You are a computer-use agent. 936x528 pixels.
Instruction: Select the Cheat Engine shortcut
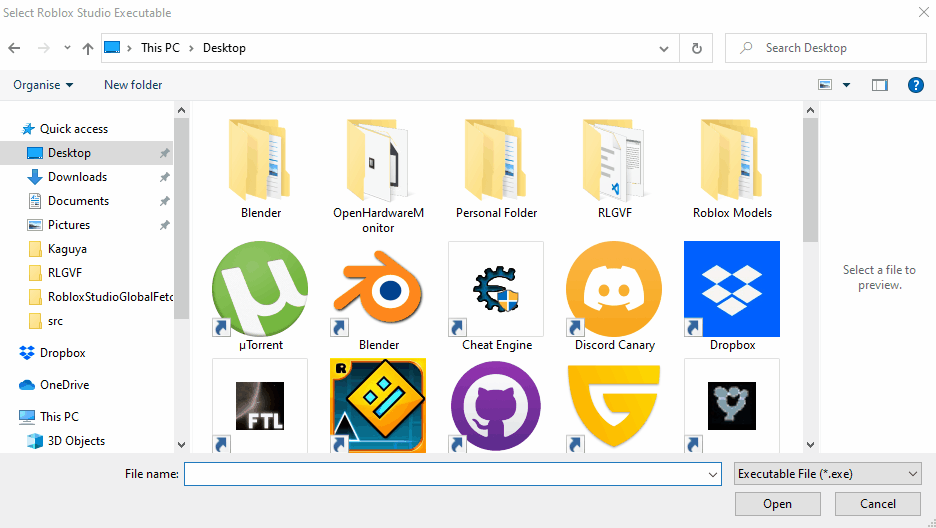click(x=496, y=289)
